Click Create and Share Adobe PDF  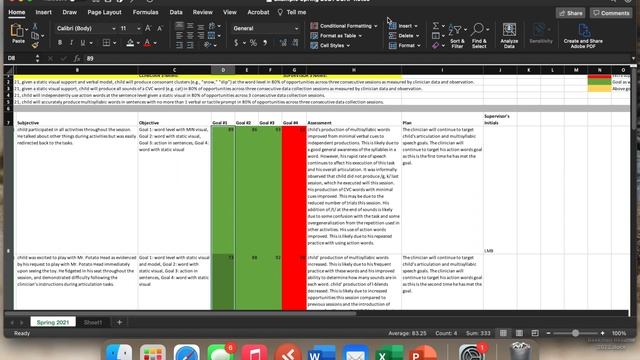coord(583,36)
